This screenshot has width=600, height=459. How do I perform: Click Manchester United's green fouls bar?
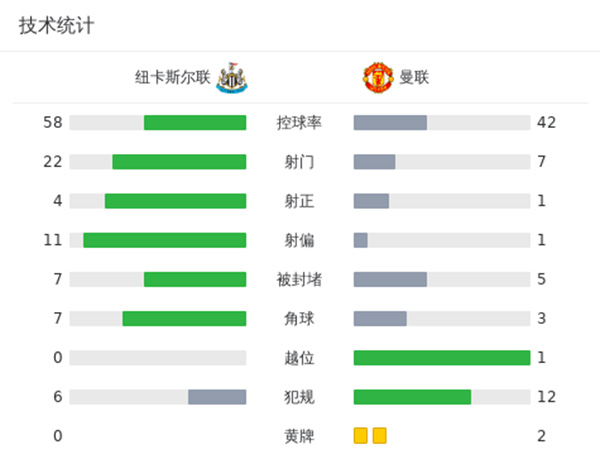[412, 397]
